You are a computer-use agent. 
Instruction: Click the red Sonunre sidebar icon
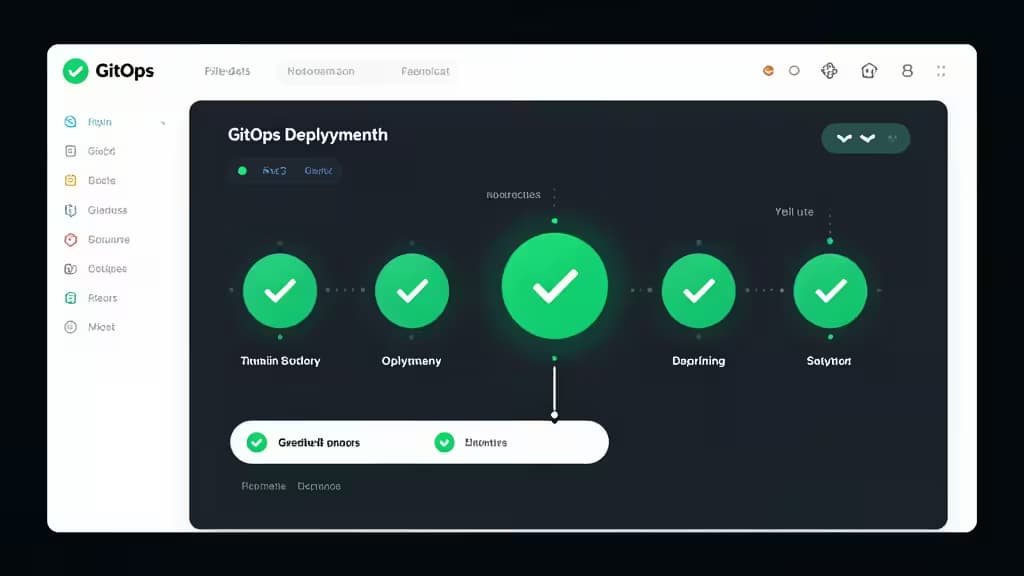pos(71,240)
